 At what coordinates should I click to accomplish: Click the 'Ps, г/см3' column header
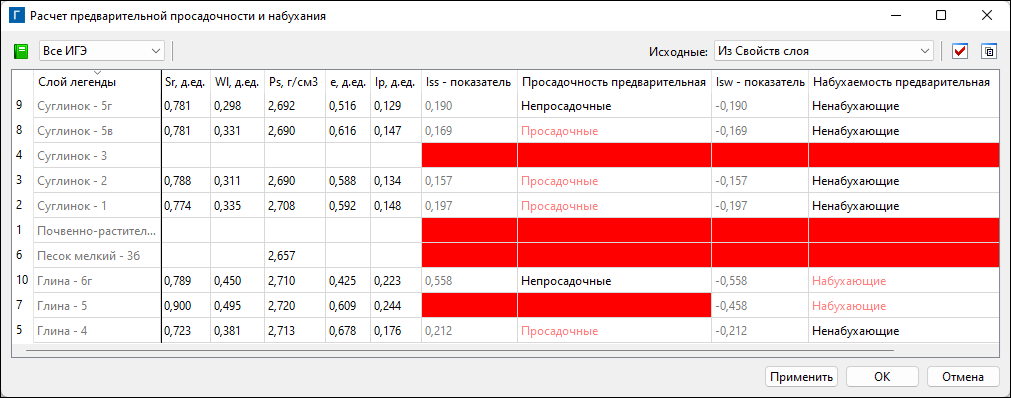pyautogui.click(x=294, y=81)
